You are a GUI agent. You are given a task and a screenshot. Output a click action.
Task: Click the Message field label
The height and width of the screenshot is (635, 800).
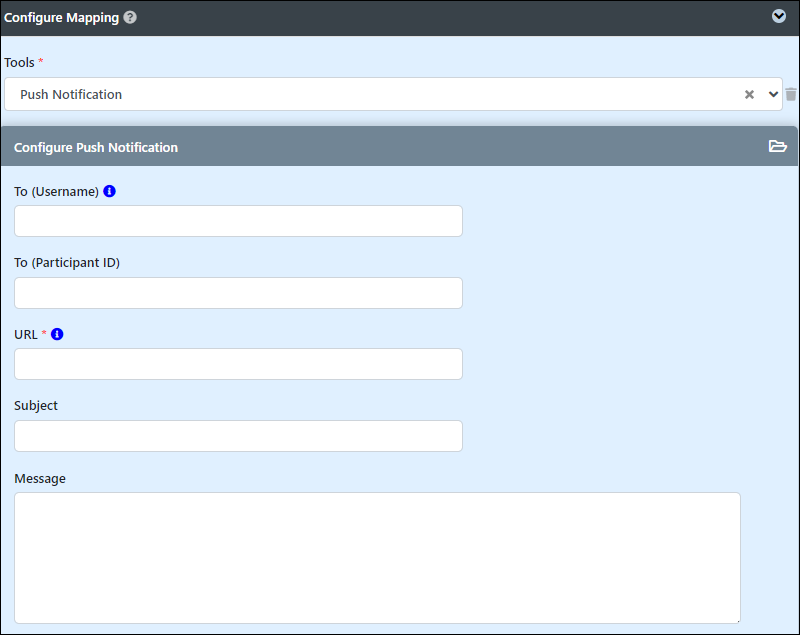[x=40, y=478]
